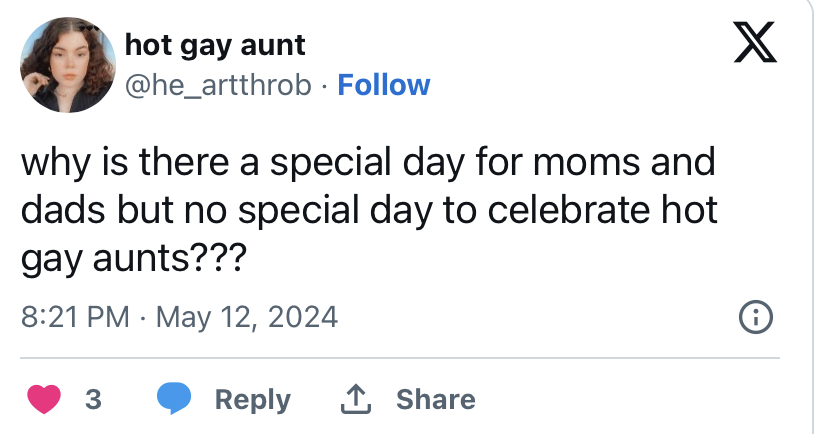
Task: Click the share upload arrow icon
Action: [356, 399]
